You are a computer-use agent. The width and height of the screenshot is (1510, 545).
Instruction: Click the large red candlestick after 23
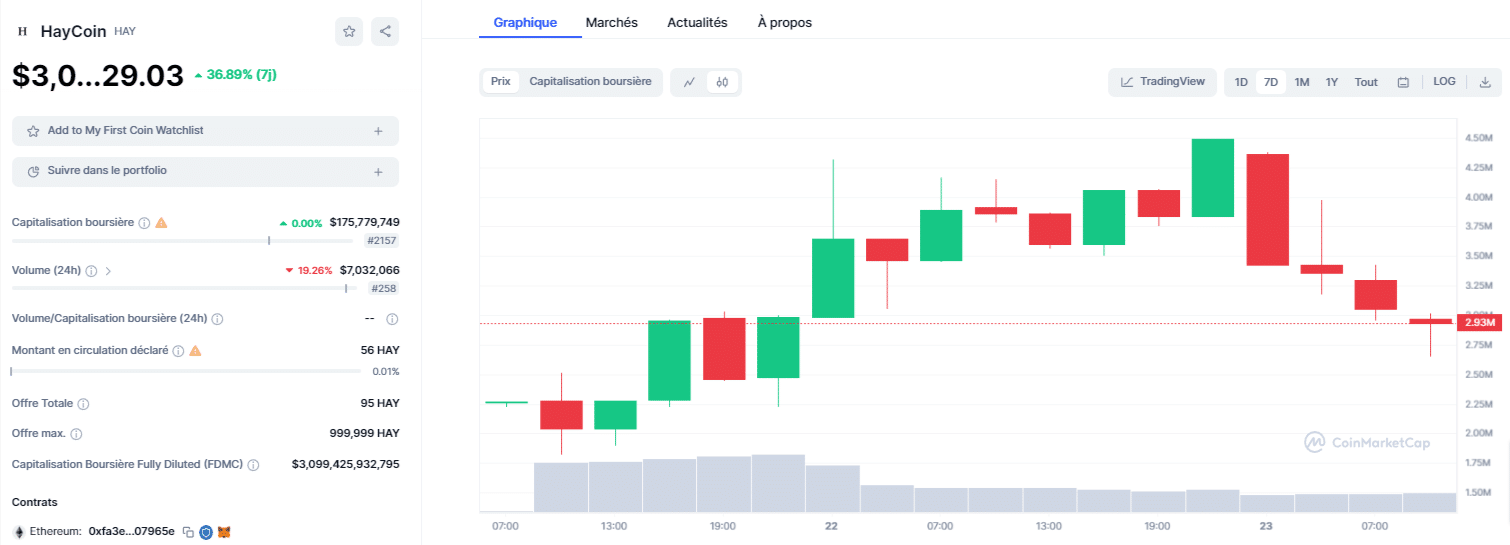1267,210
